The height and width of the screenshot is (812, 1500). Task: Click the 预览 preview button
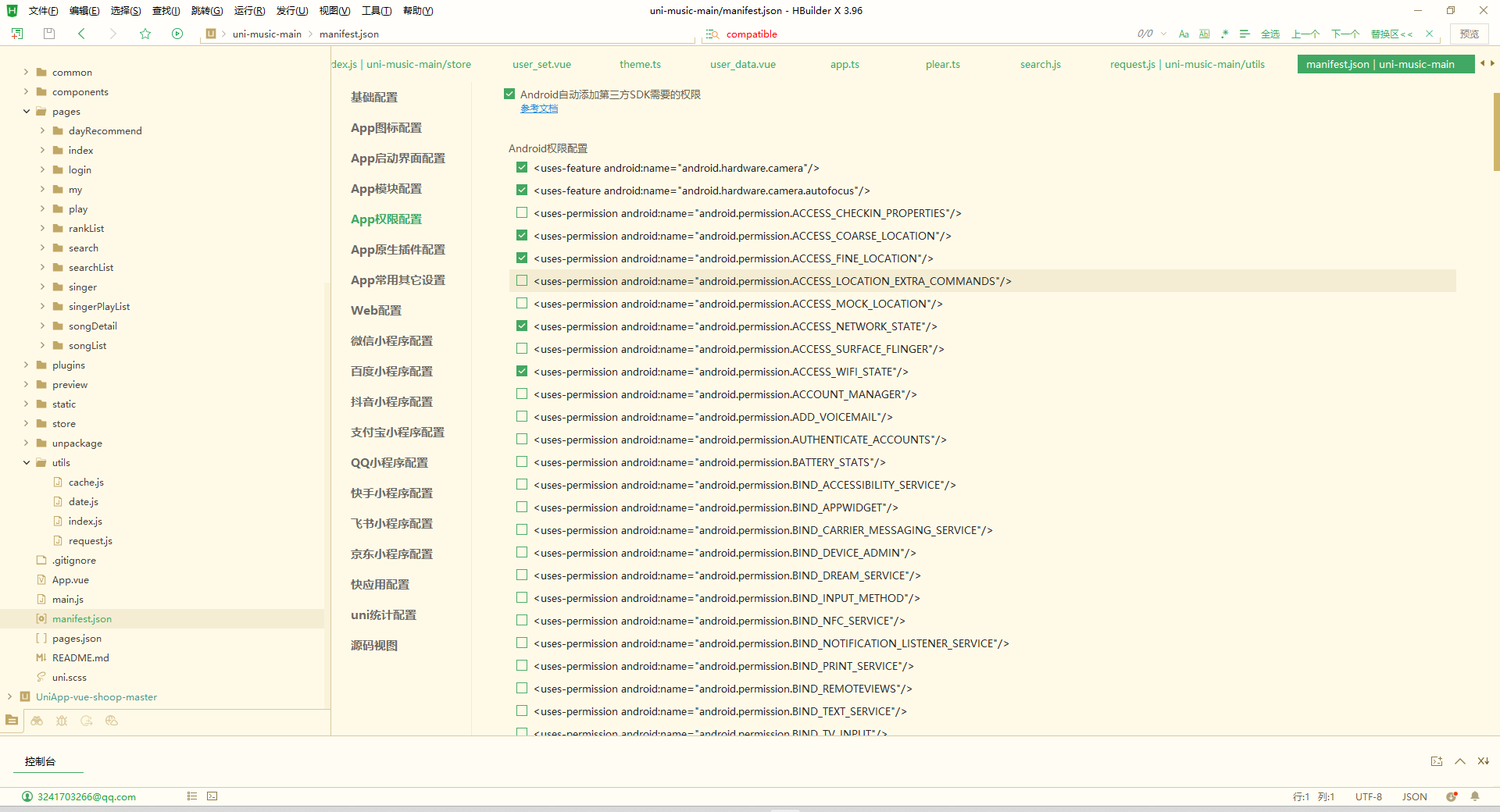coord(1470,34)
